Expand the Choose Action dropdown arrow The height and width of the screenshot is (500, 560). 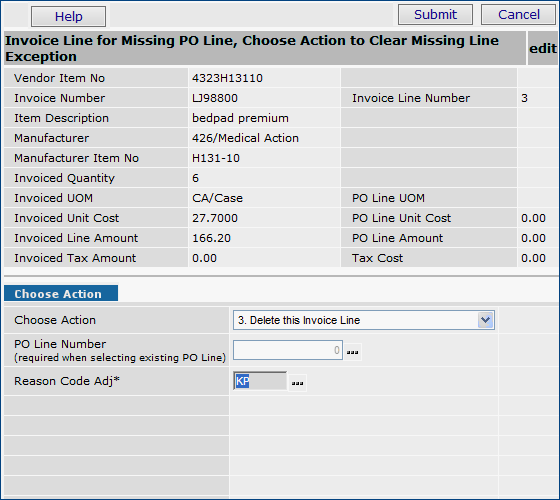pos(485,320)
